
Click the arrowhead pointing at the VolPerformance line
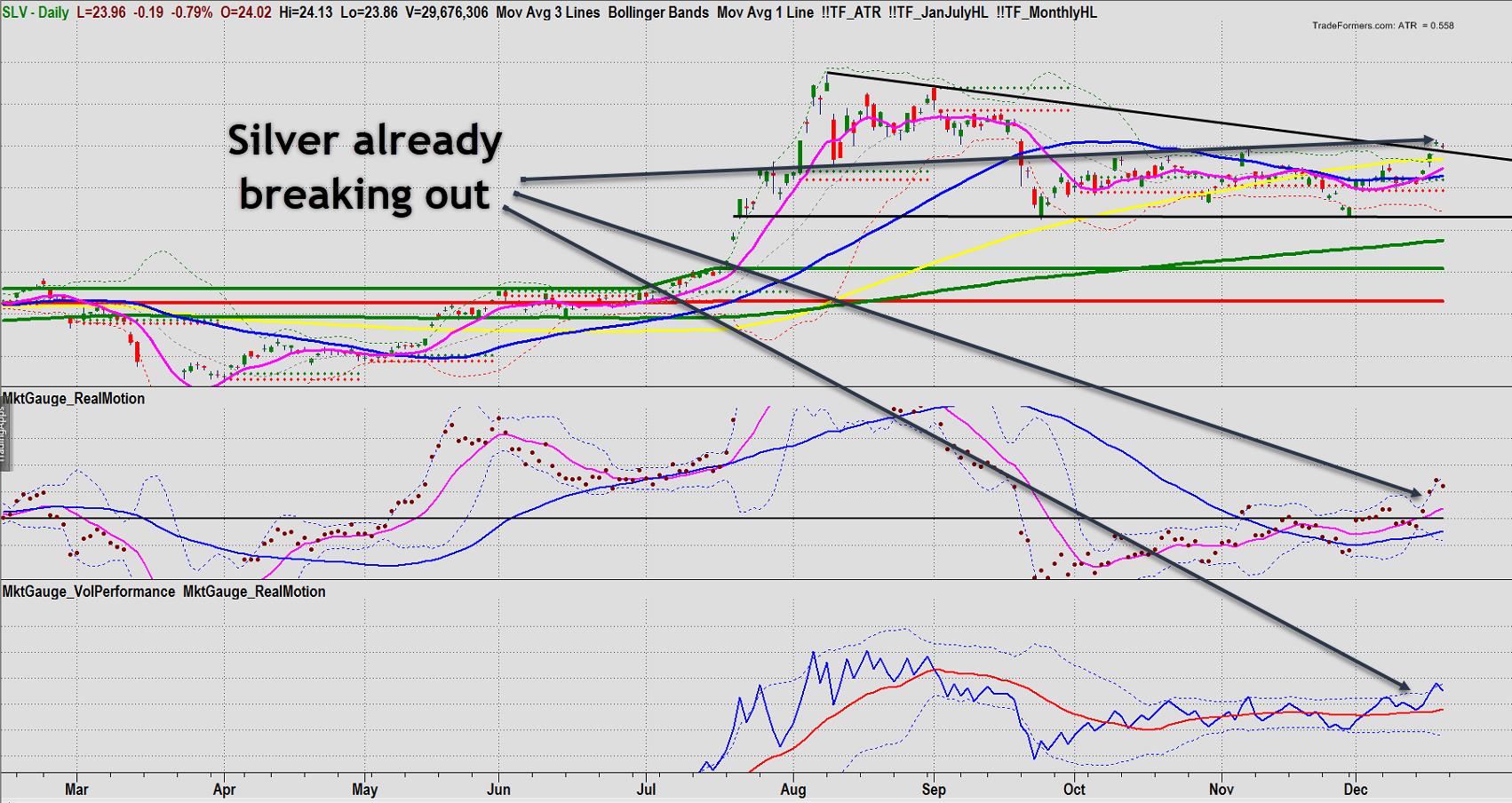[1404, 685]
